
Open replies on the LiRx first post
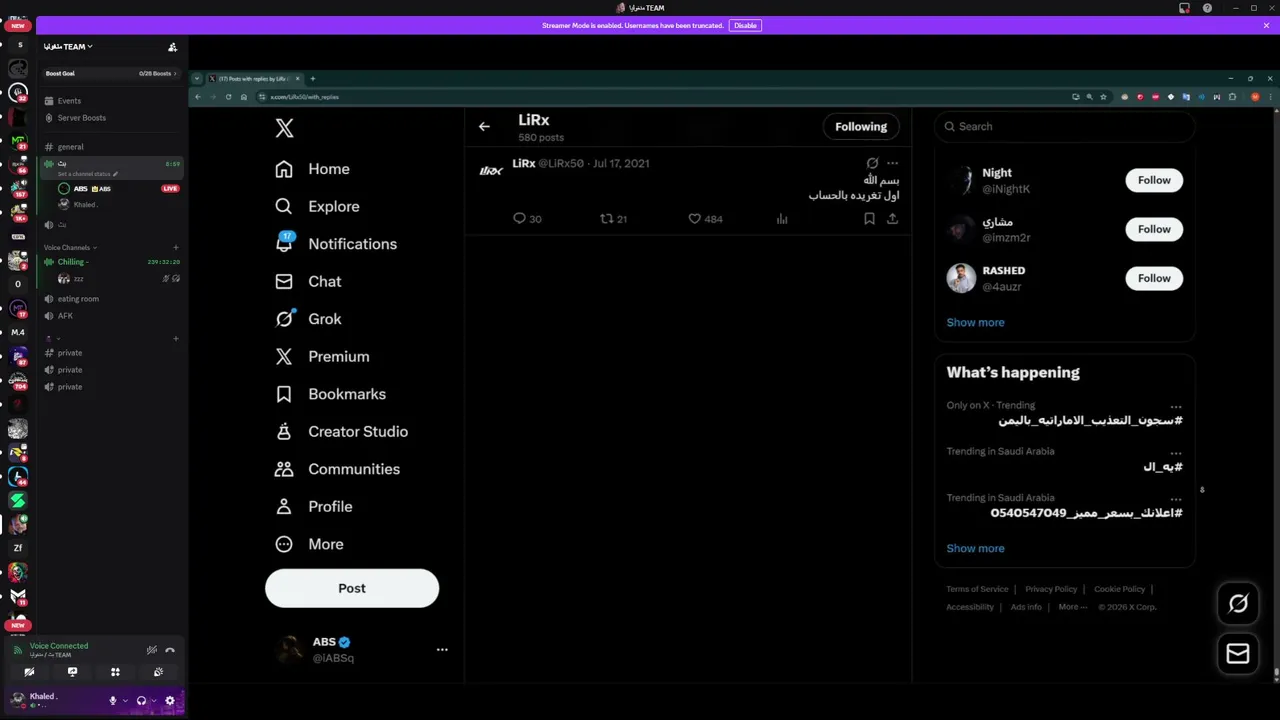(527, 218)
